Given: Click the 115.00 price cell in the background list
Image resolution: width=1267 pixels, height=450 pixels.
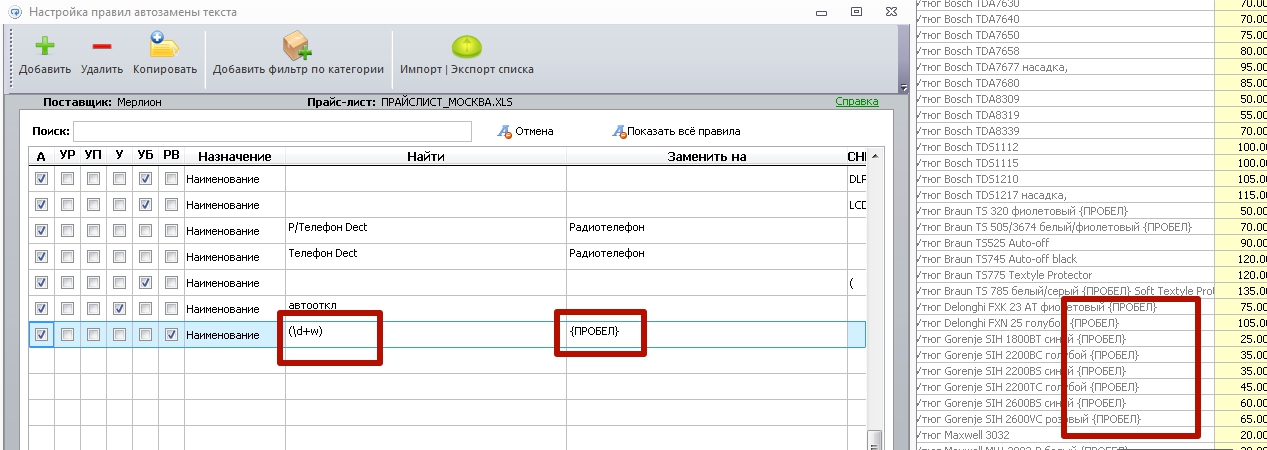Looking at the screenshot, I should click(1240, 195).
